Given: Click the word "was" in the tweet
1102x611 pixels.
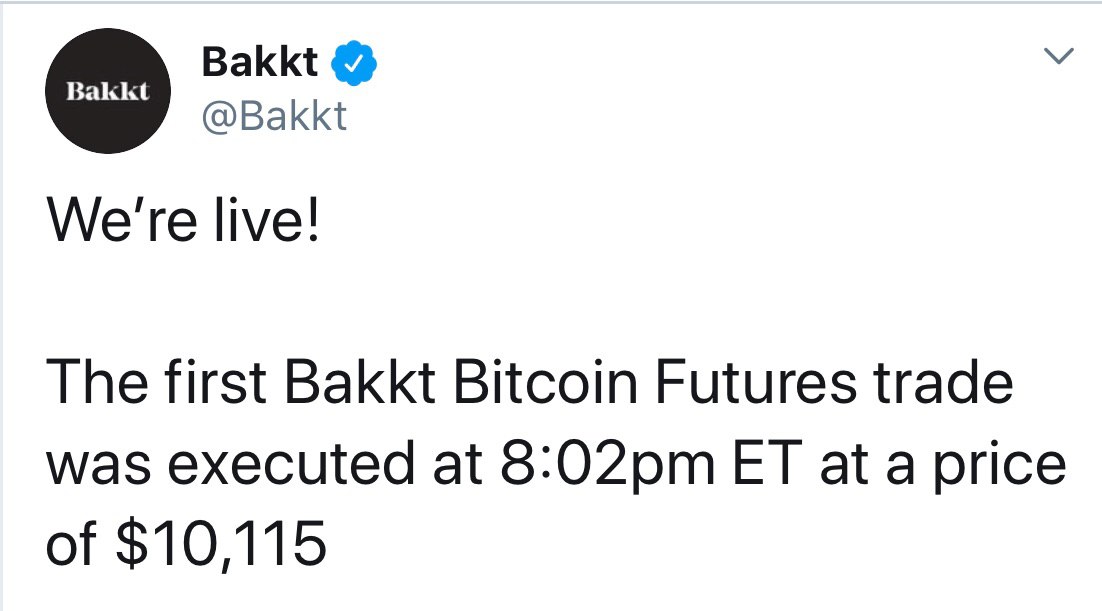Looking at the screenshot, I should click(x=91, y=468).
